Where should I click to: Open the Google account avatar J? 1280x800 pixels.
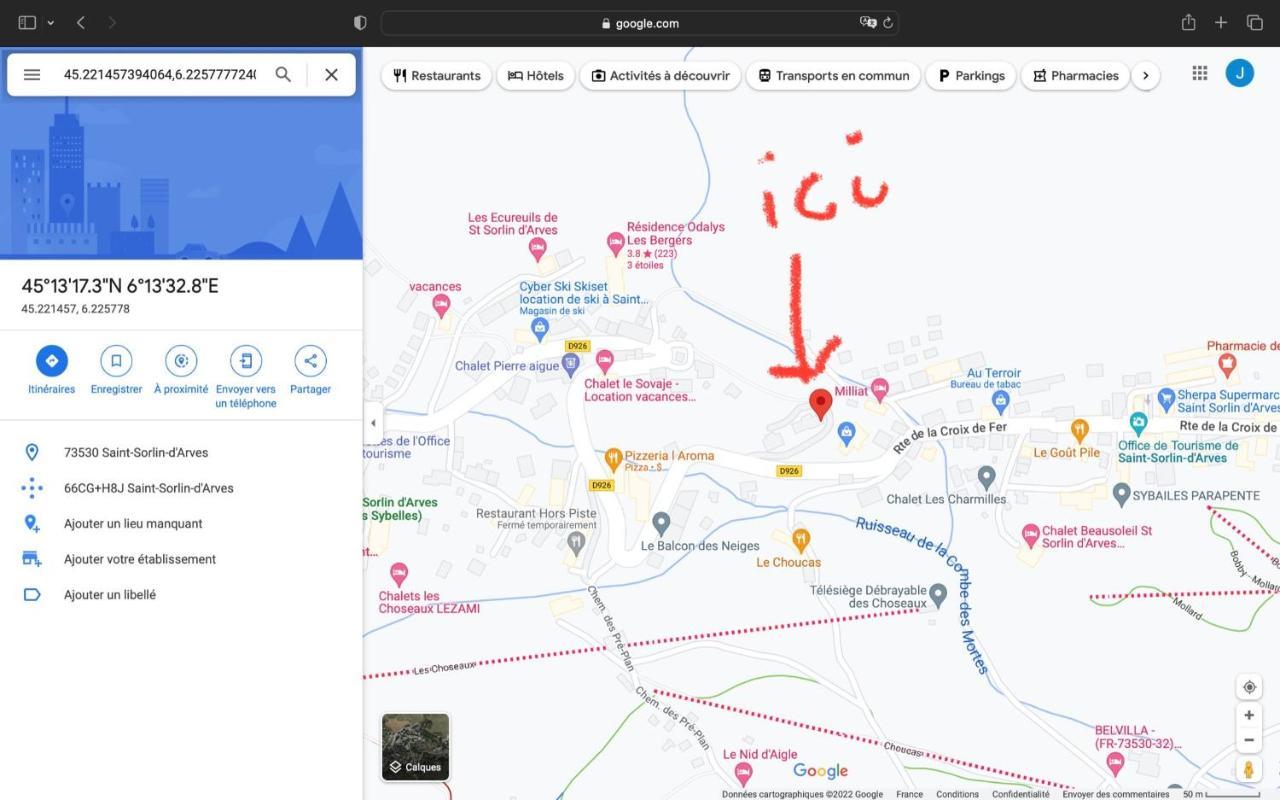pyautogui.click(x=1240, y=73)
